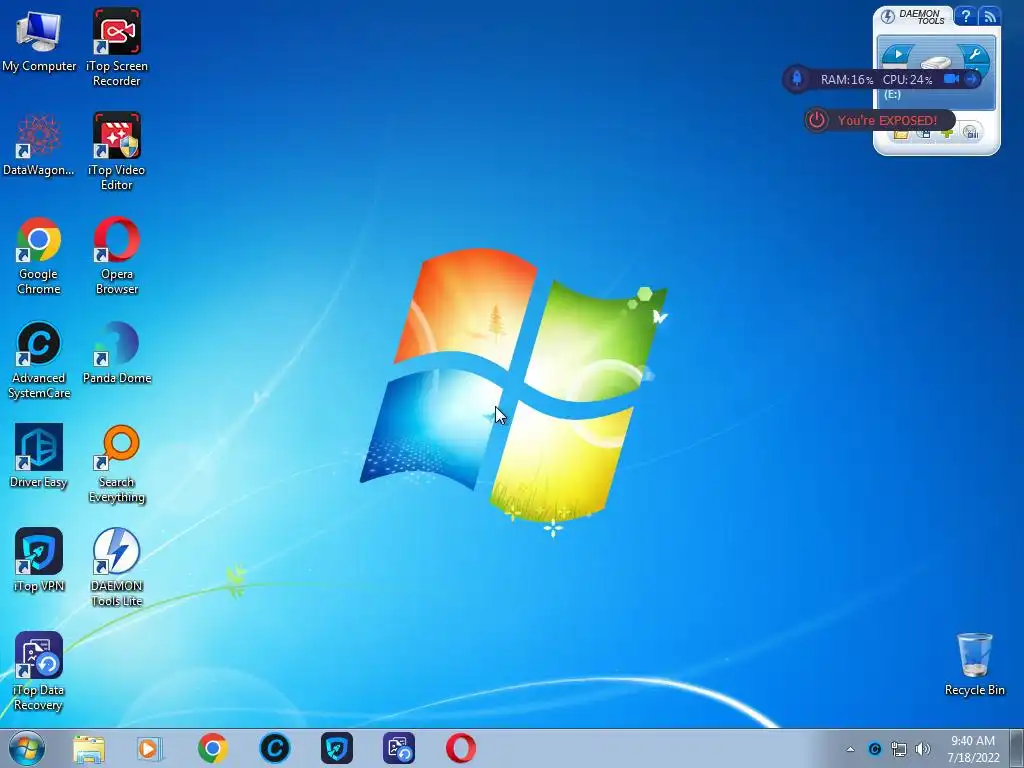Click the disc statistics icon in DAEMON Tools gadget
Screen dimensions: 1024x768
(x=971, y=133)
